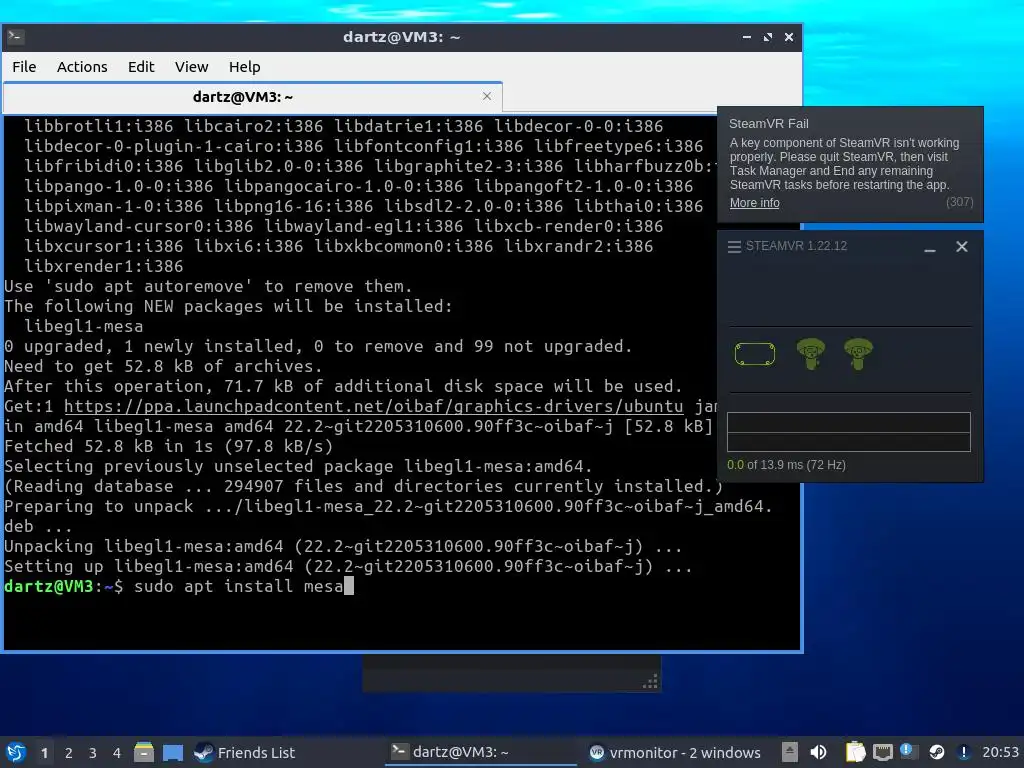Screen dimensions: 1024x768
Task: Close the dartz@VM3 terminal tab
Action: (487, 96)
